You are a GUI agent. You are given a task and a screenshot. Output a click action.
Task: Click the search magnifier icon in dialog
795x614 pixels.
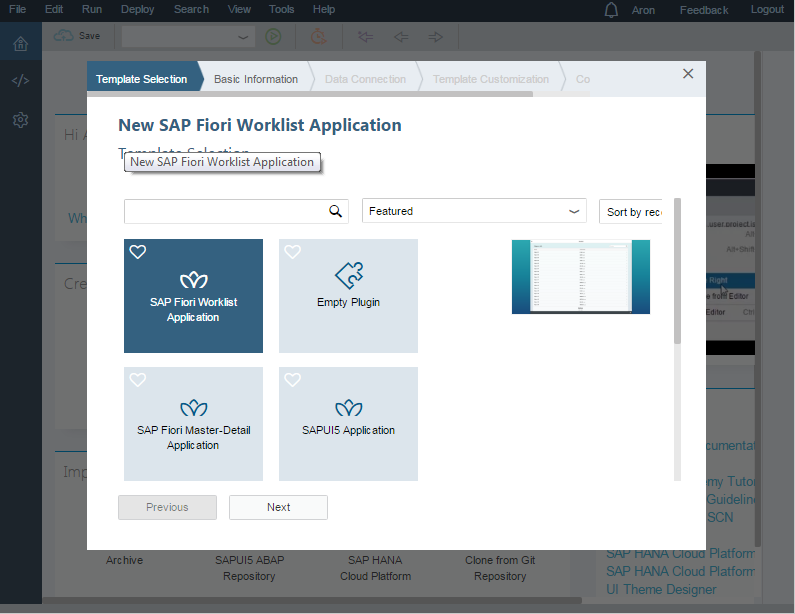pos(335,211)
